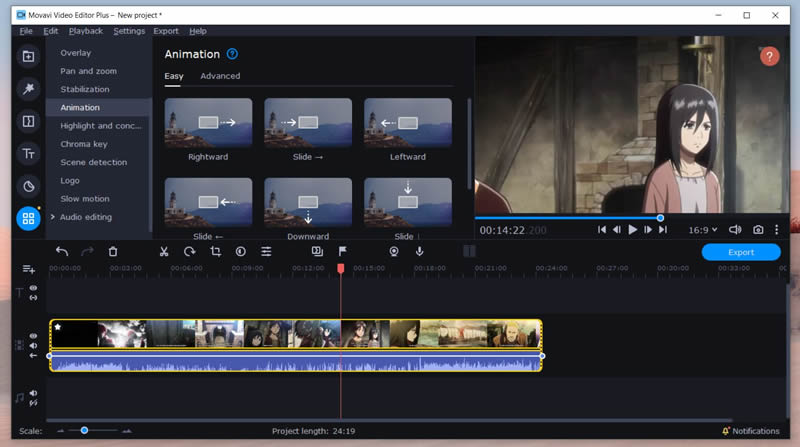The width and height of the screenshot is (800, 447).
Task: Open the Color adjustments tool
Action: [x=241, y=251]
